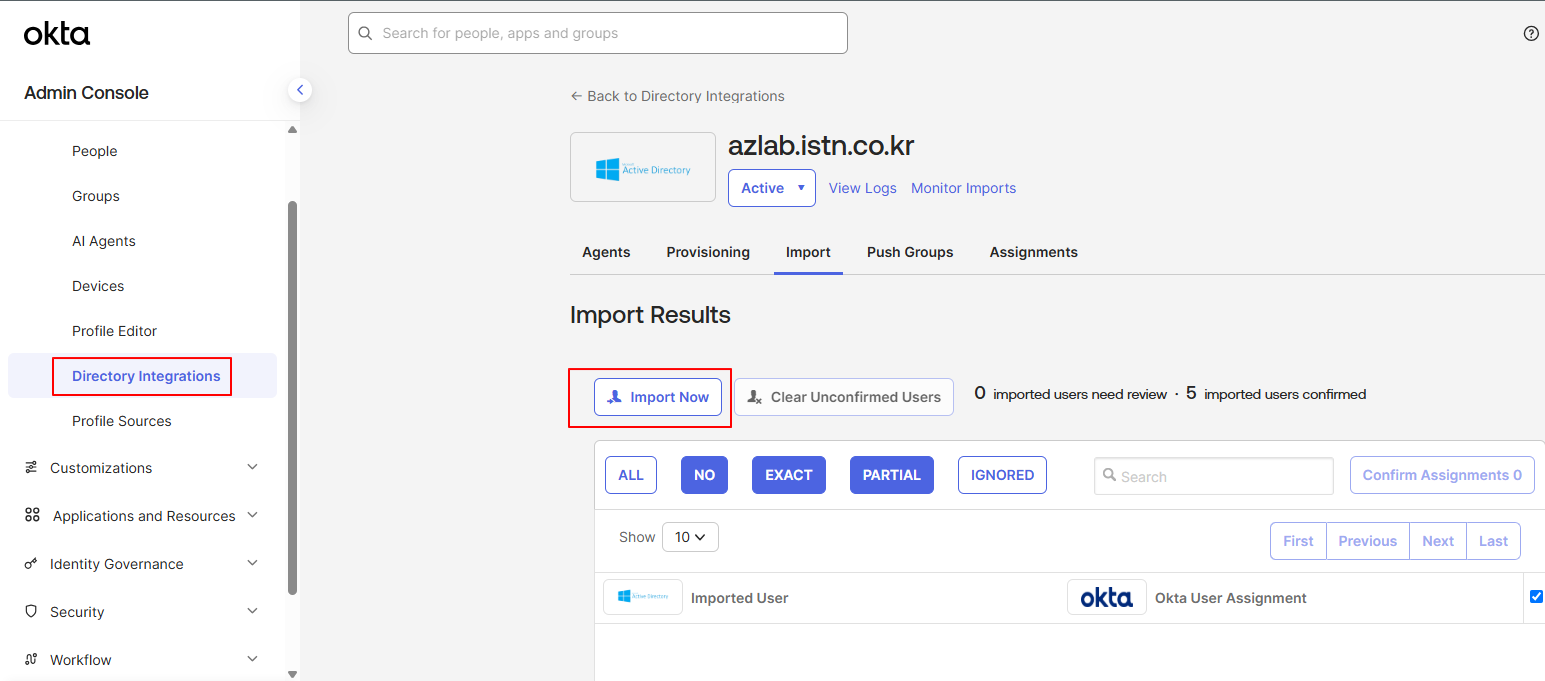Select Directory Integrations in the sidebar

(x=142, y=376)
